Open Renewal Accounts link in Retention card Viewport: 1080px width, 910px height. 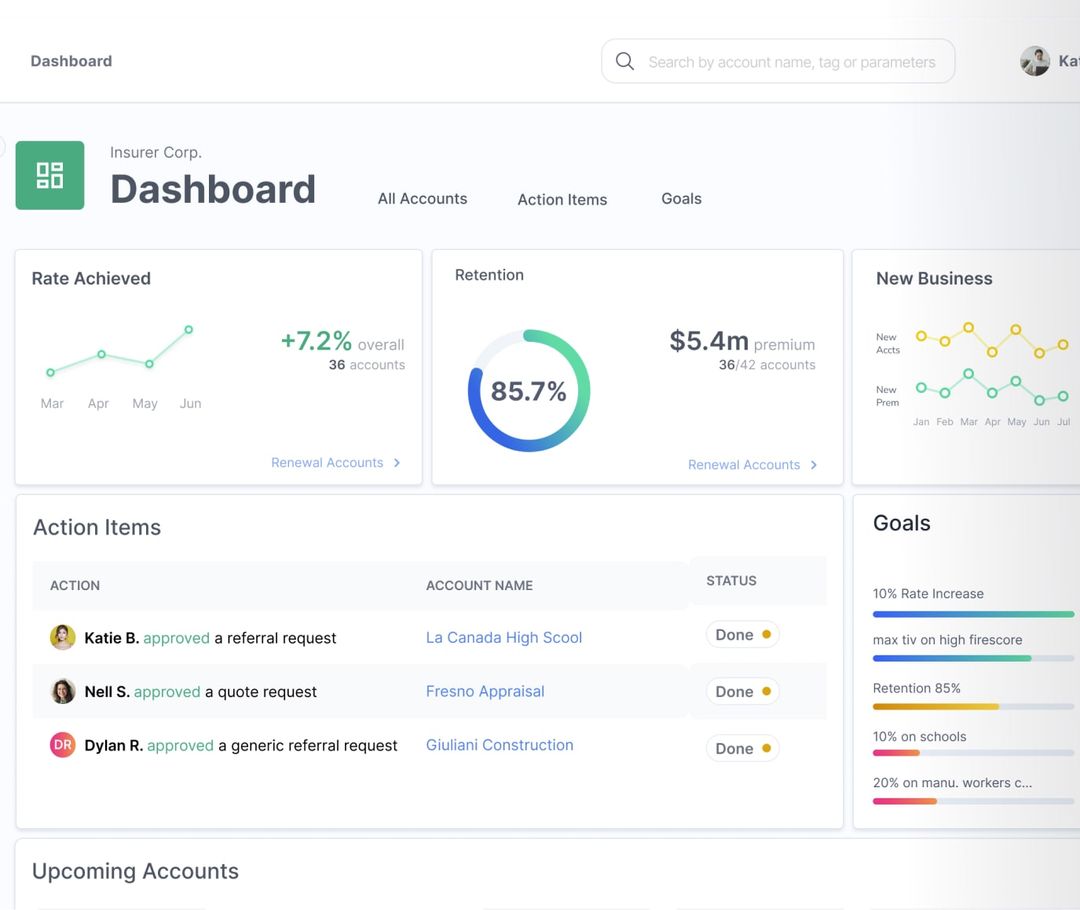tap(744, 465)
